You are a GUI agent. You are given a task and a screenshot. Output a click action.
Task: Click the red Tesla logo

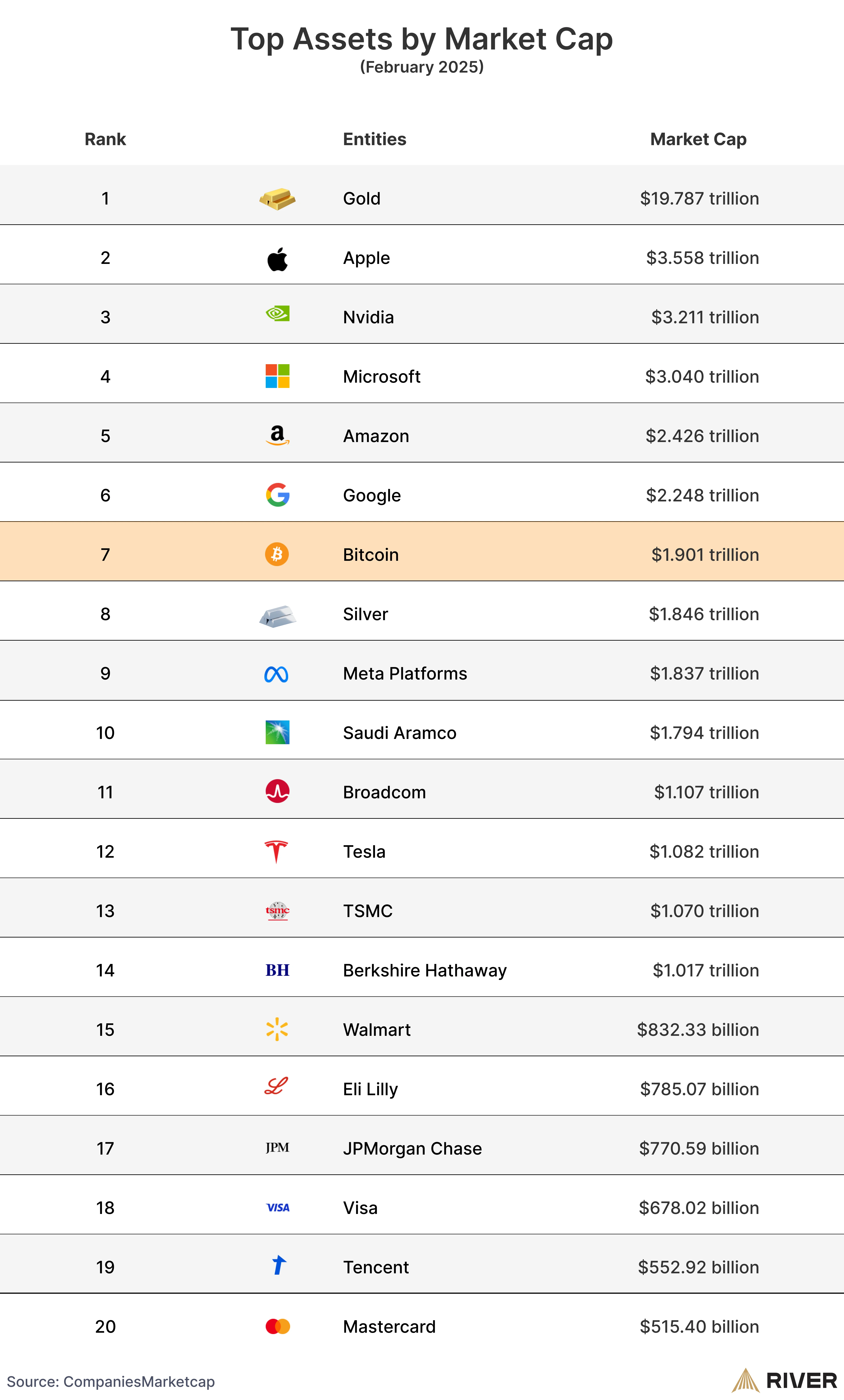point(276,852)
